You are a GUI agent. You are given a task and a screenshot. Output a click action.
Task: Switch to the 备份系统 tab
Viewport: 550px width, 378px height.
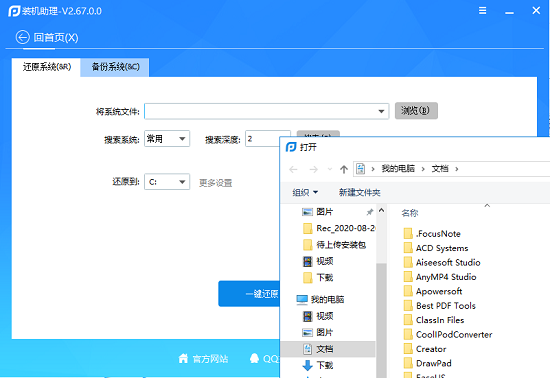pyautogui.click(x=115, y=67)
